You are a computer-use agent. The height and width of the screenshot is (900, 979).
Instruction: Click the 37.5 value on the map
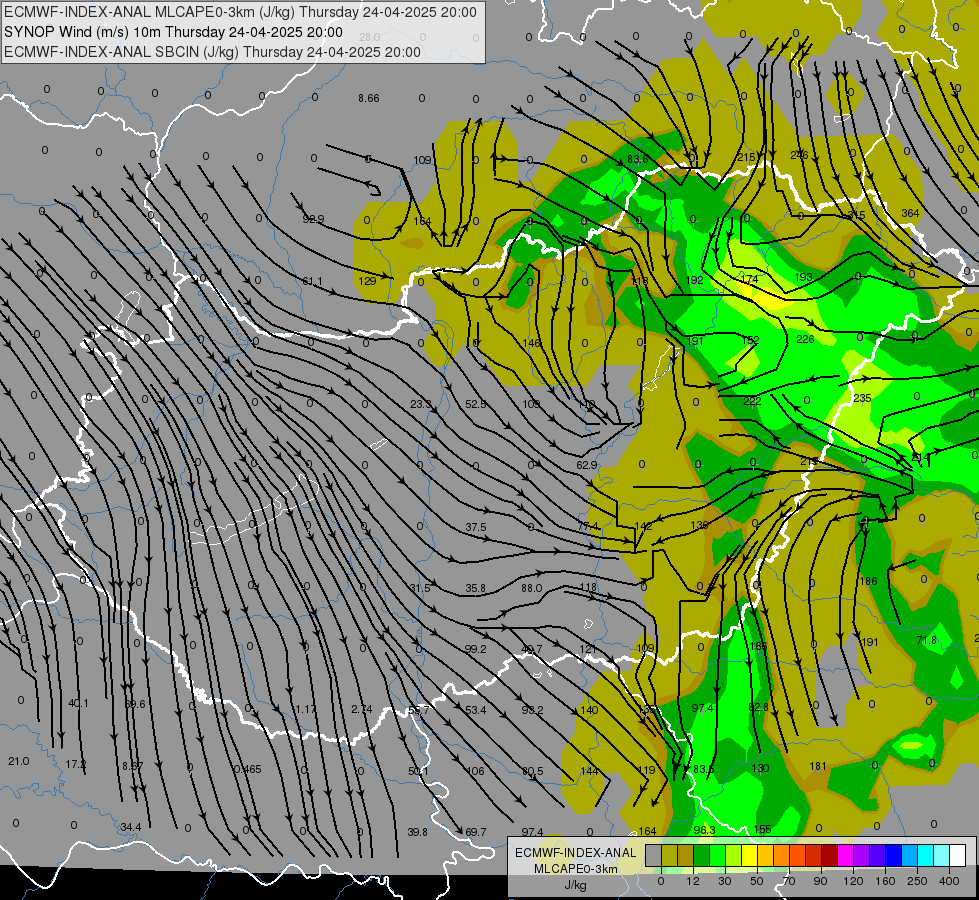476,527
